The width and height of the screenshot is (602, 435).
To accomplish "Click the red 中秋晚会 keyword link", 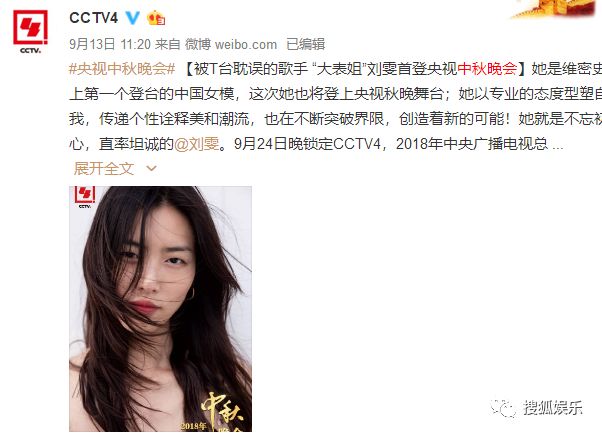I will coord(487,69).
